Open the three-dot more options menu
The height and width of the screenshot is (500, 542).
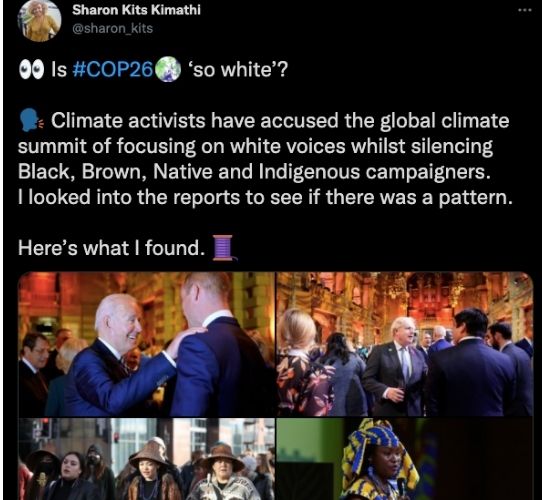tap(524, 11)
